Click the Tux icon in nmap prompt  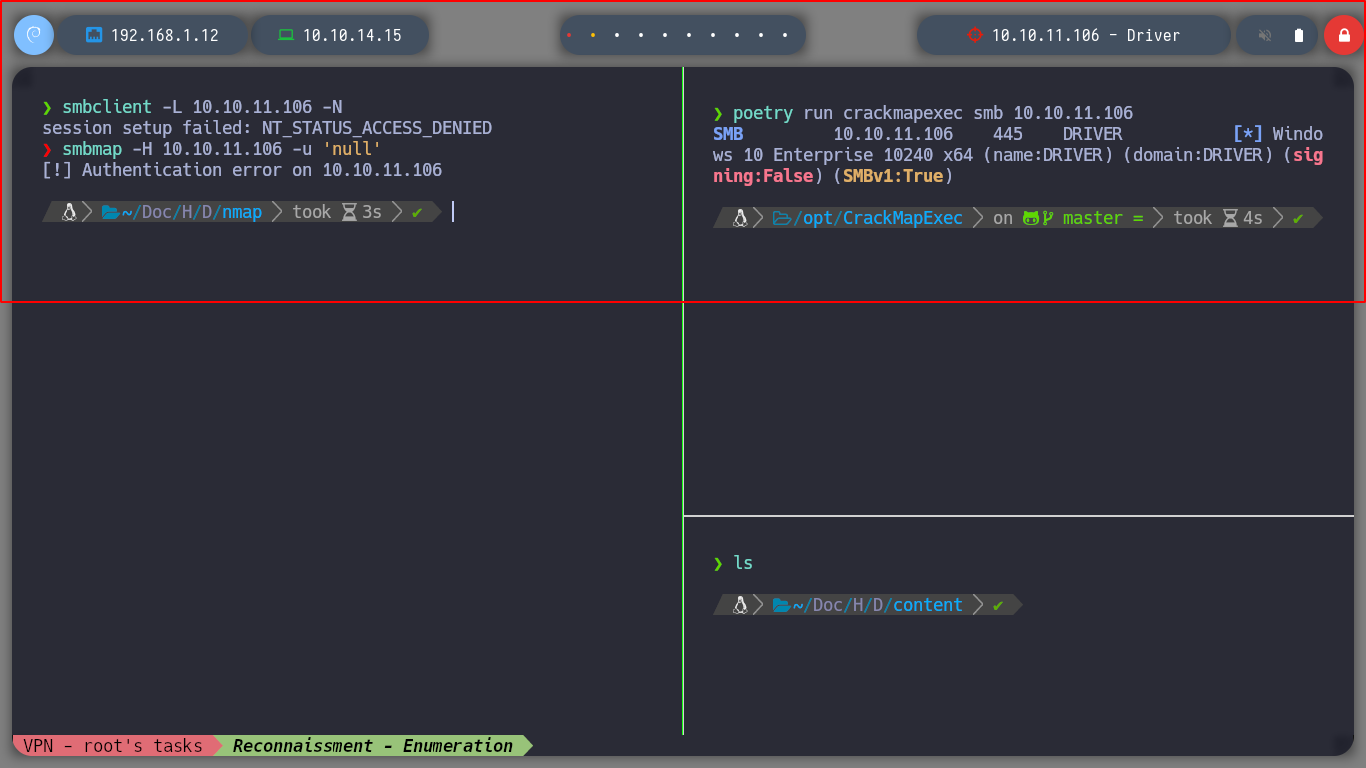pos(69,212)
